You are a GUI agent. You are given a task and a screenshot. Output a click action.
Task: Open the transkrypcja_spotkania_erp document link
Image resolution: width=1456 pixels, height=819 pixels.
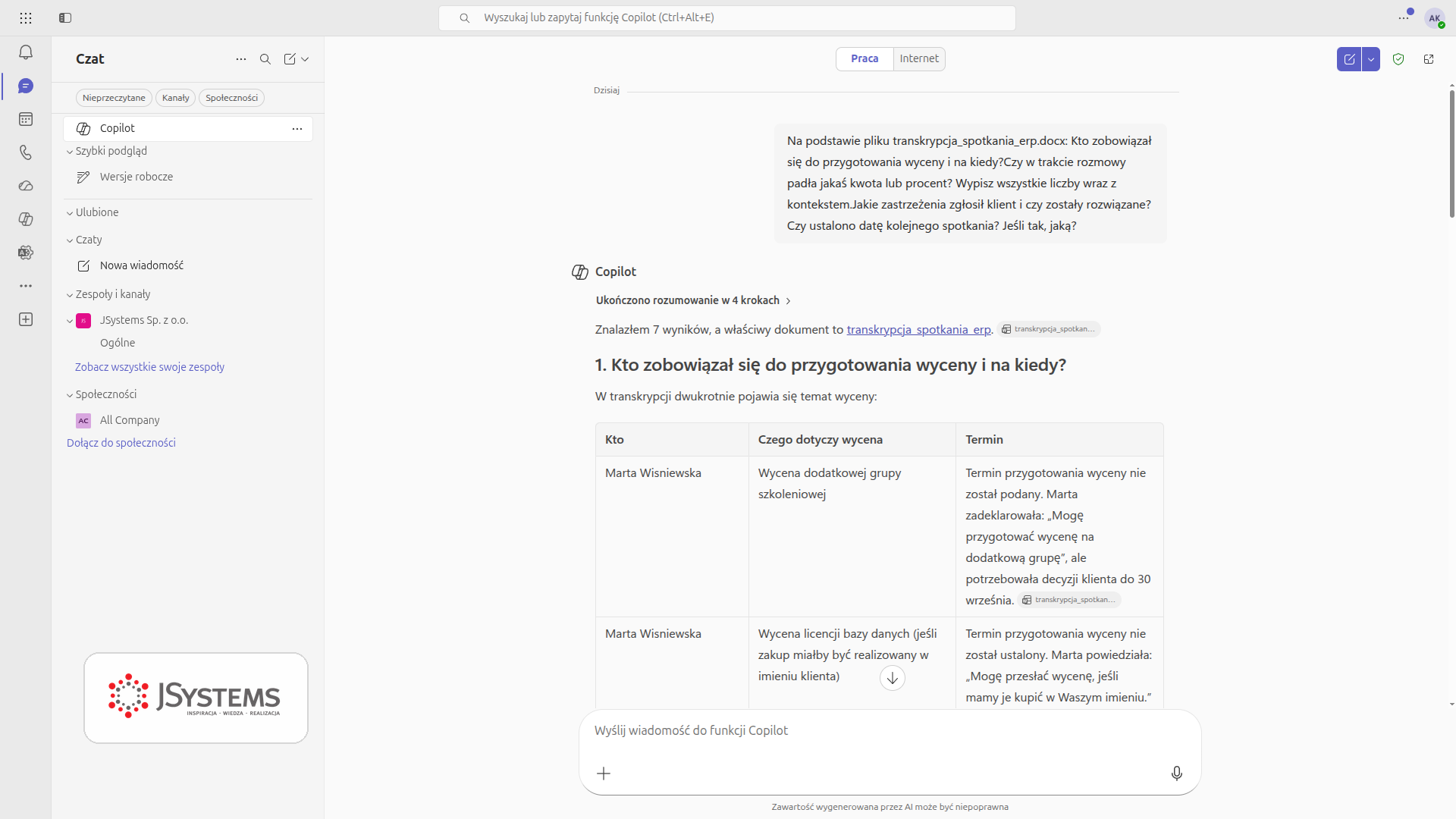[x=918, y=330]
